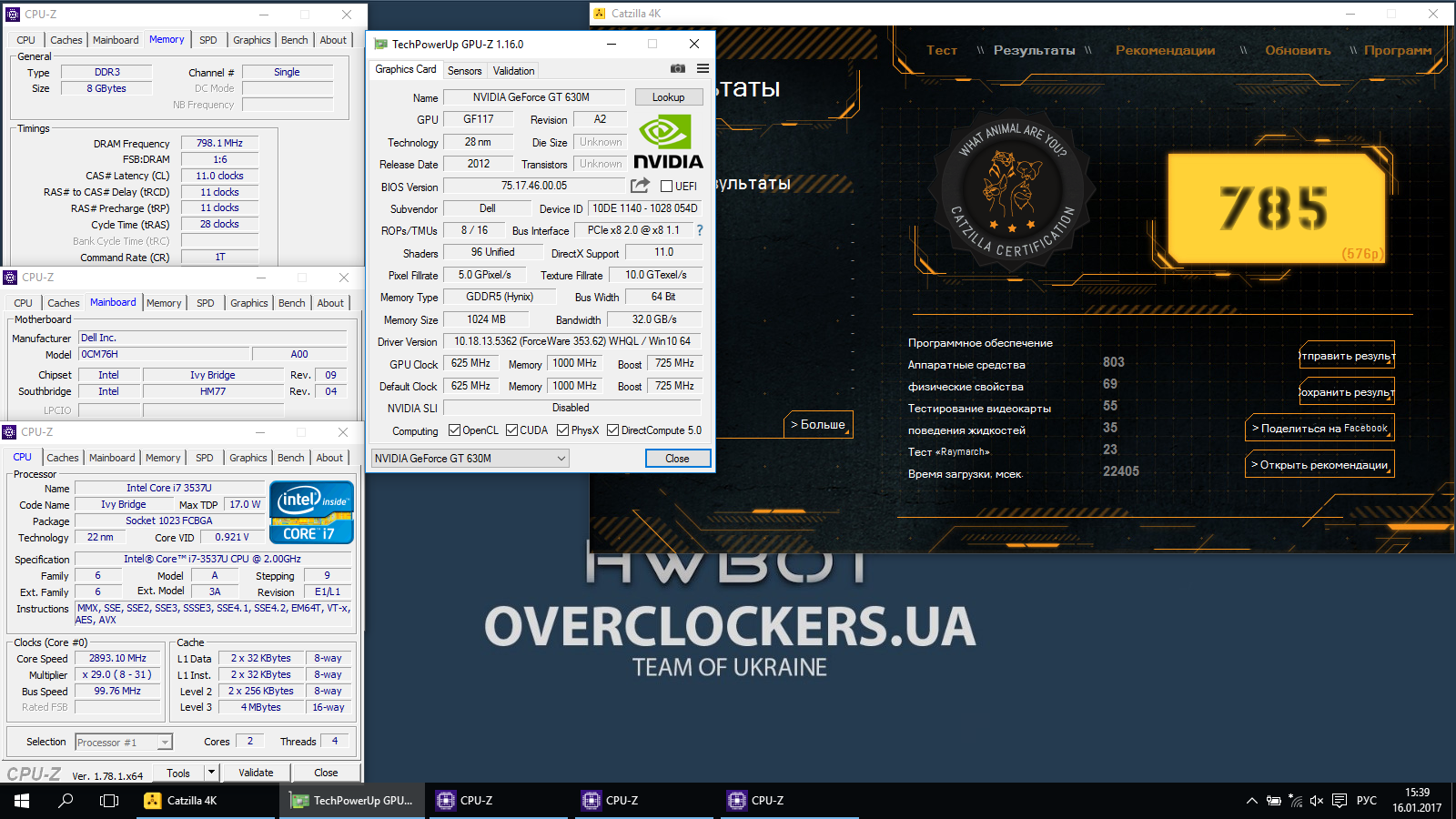Open the NVIDIA GeForce GT 630M GPU dropdown
Image resolution: width=1456 pixels, height=819 pixels.
click(470, 459)
